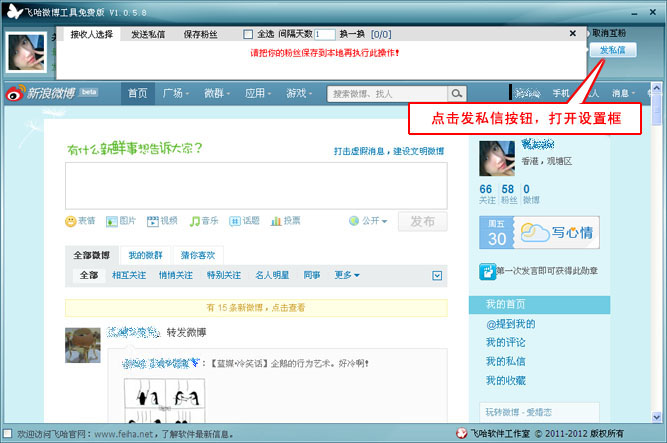Expand the 广场 dropdown menu

[x=176, y=93]
